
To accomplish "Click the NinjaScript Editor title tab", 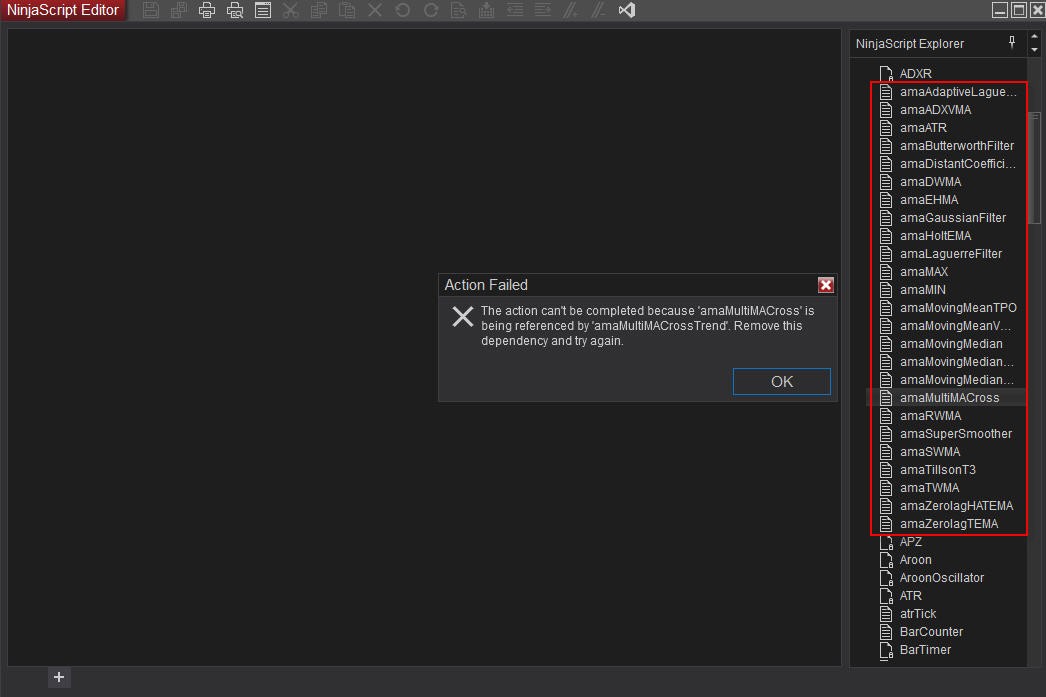I will 63,10.
